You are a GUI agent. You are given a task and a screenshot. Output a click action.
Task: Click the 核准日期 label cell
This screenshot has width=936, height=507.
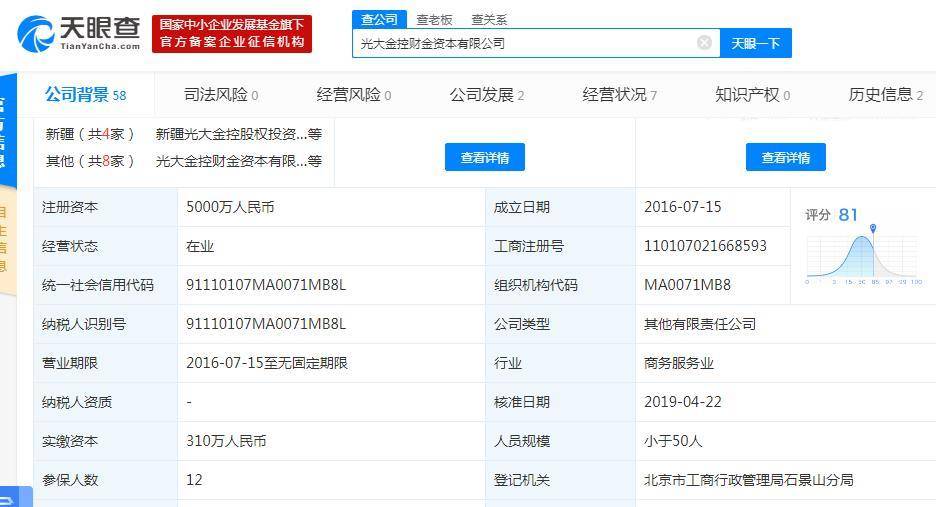(561, 402)
